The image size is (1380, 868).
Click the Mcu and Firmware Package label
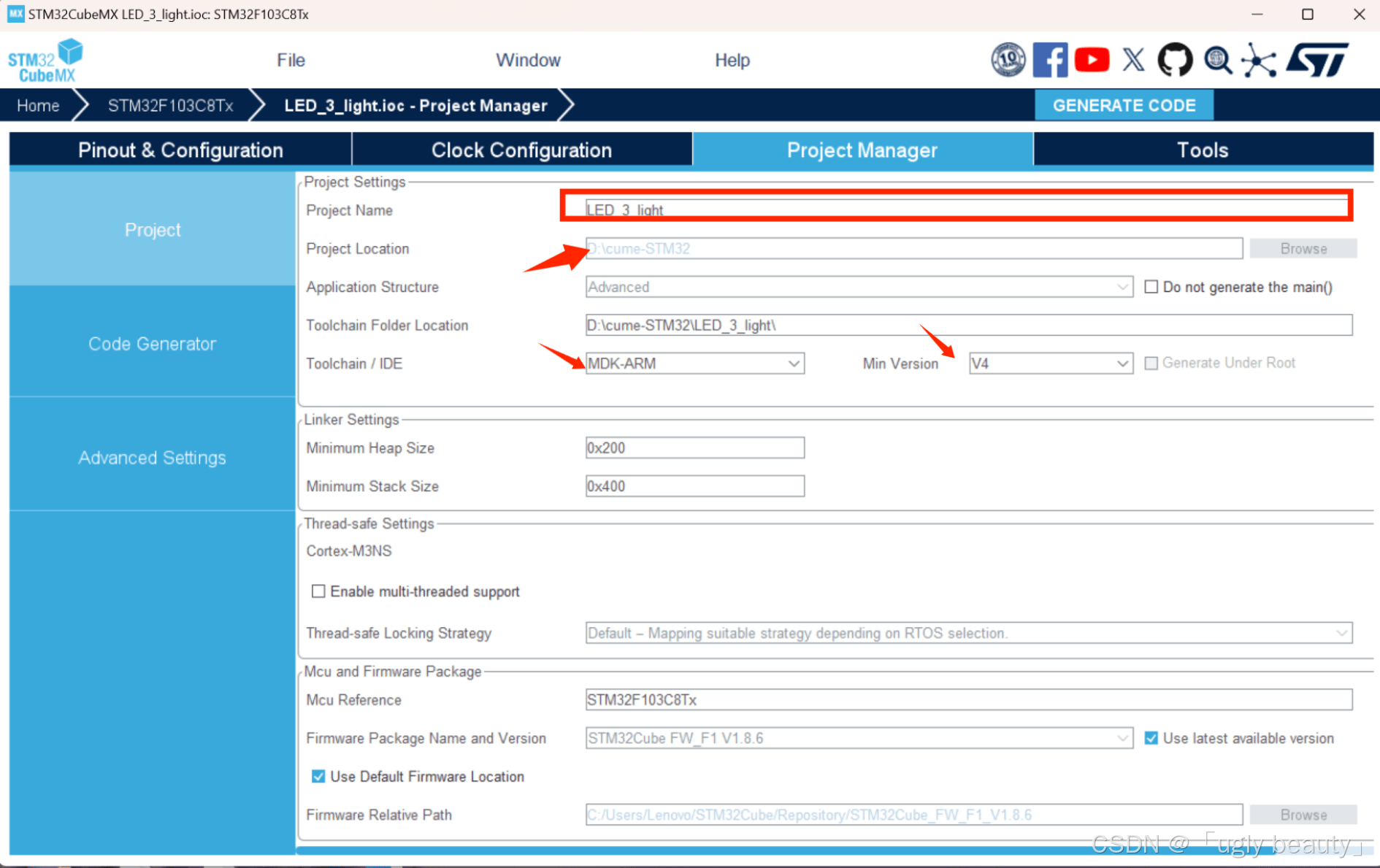[x=392, y=671]
